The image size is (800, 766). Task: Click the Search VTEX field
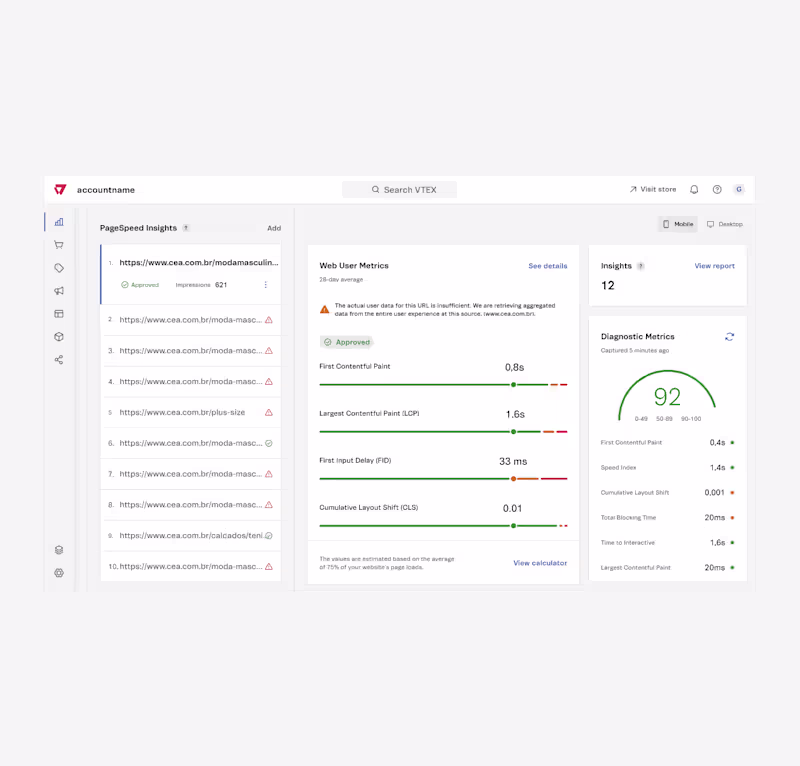click(x=399, y=189)
